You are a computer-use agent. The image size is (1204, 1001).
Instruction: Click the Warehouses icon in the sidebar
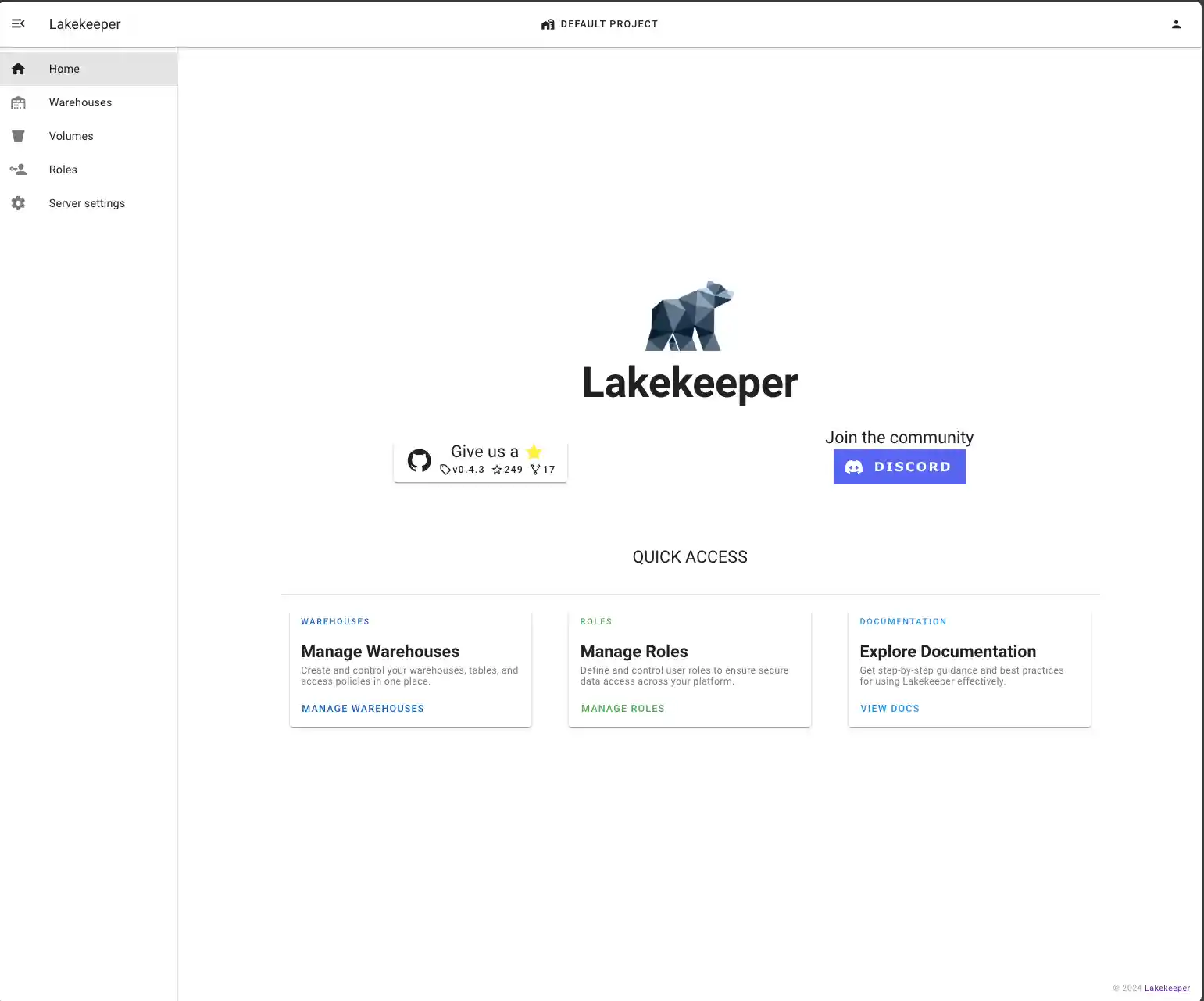(x=18, y=102)
